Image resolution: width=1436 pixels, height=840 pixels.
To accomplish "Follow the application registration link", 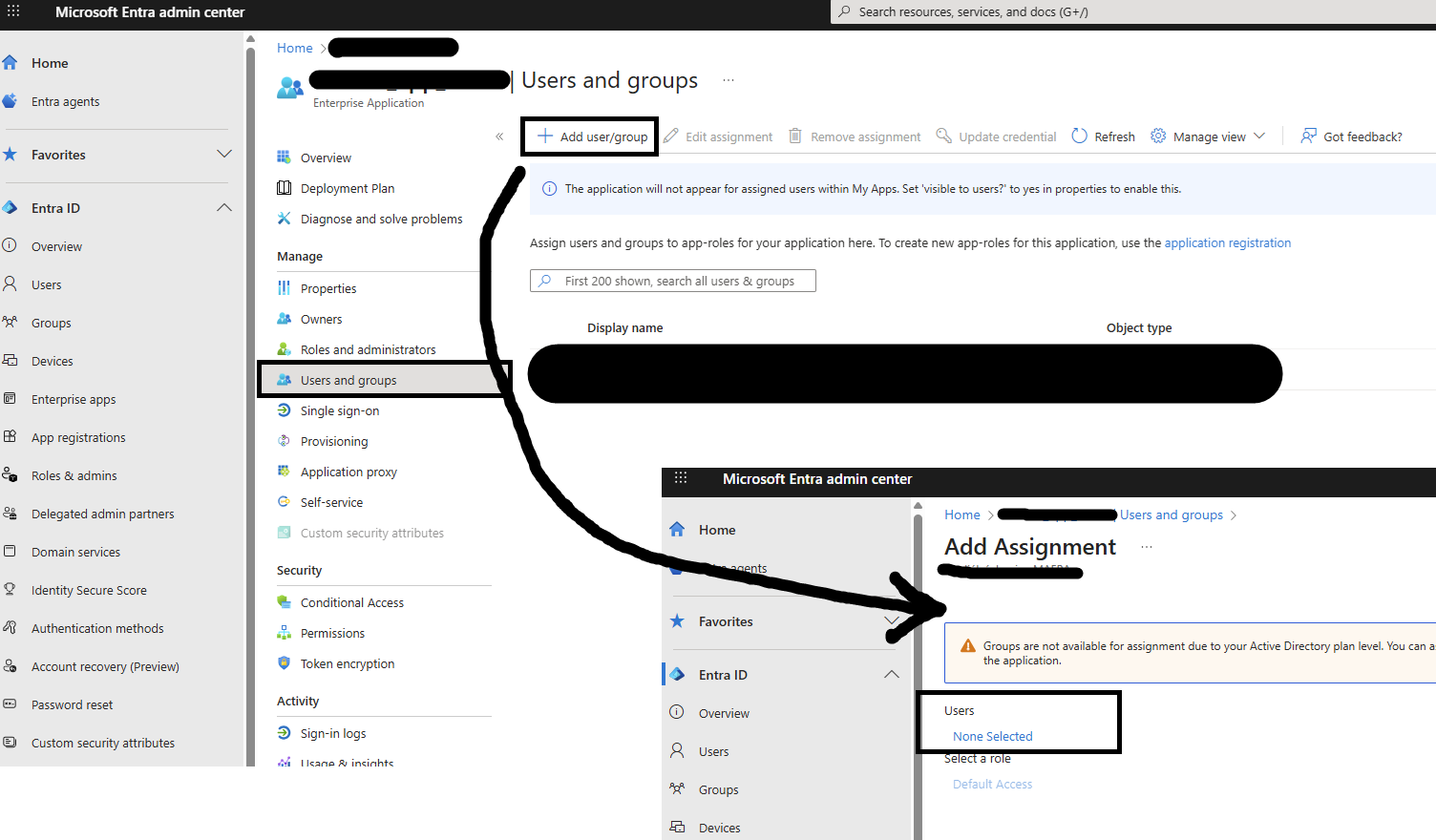I will [1227, 243].
